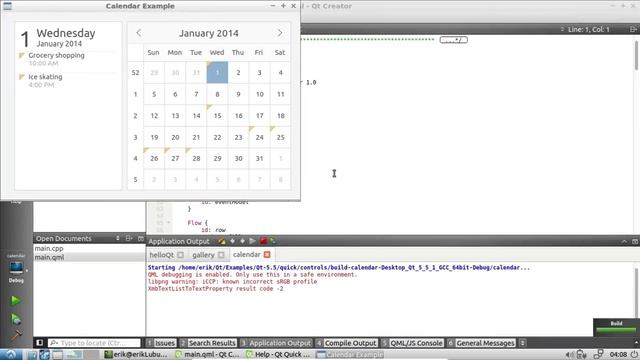Screen dimensions: 640x360
Task: Open the volume control in tray
Action: pyautogui.click(x=570, y=354)
